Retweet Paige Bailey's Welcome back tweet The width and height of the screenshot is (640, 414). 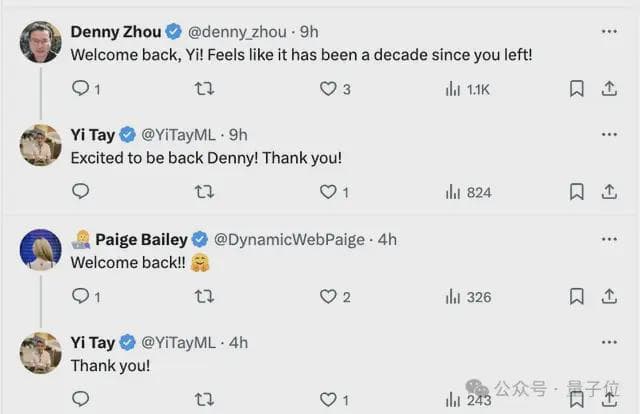(204, 296)
